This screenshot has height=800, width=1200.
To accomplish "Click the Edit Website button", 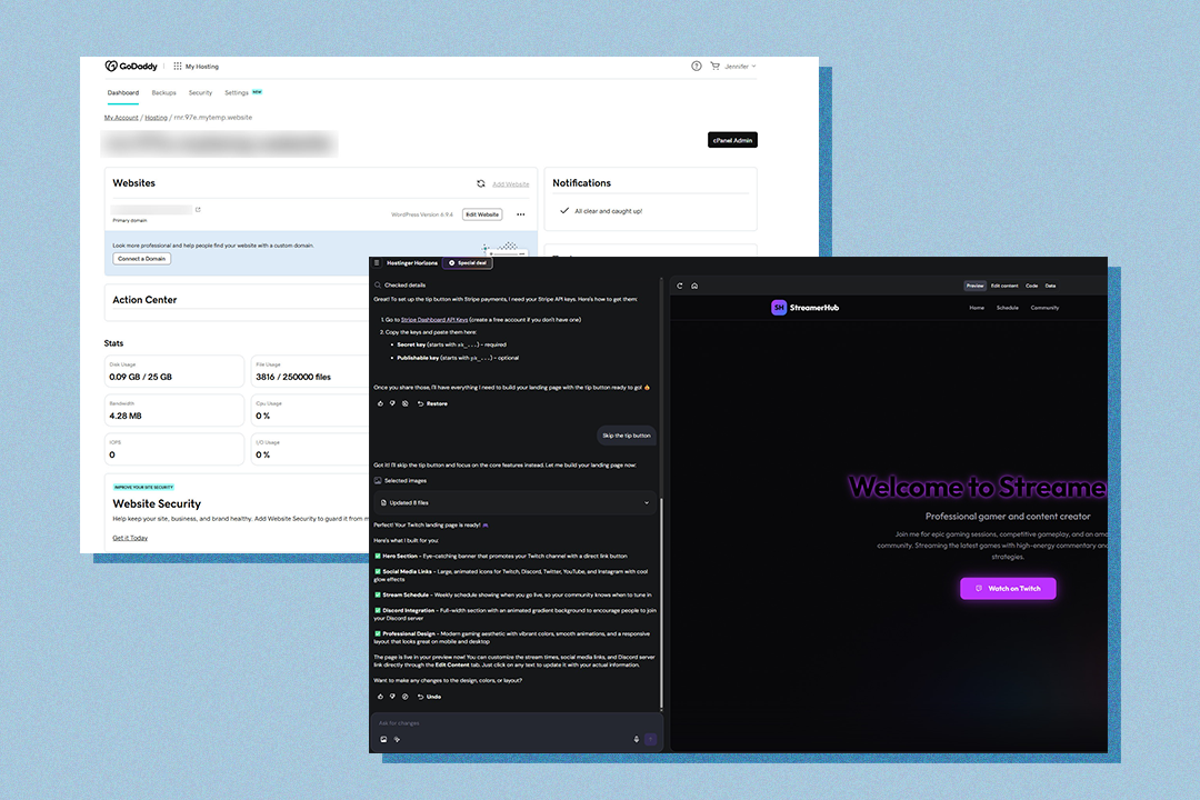I will coord(482,214).
